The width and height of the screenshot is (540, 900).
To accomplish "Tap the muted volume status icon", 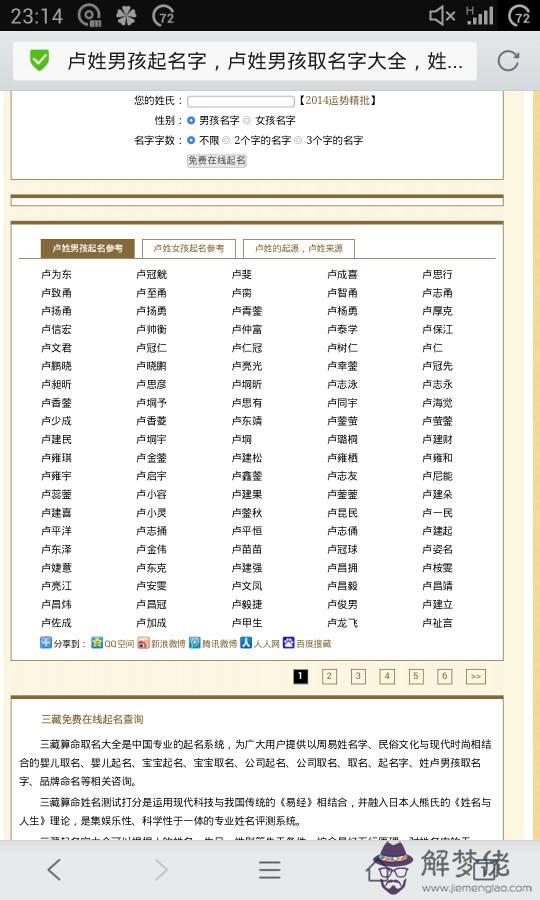I will click(442, 15).
